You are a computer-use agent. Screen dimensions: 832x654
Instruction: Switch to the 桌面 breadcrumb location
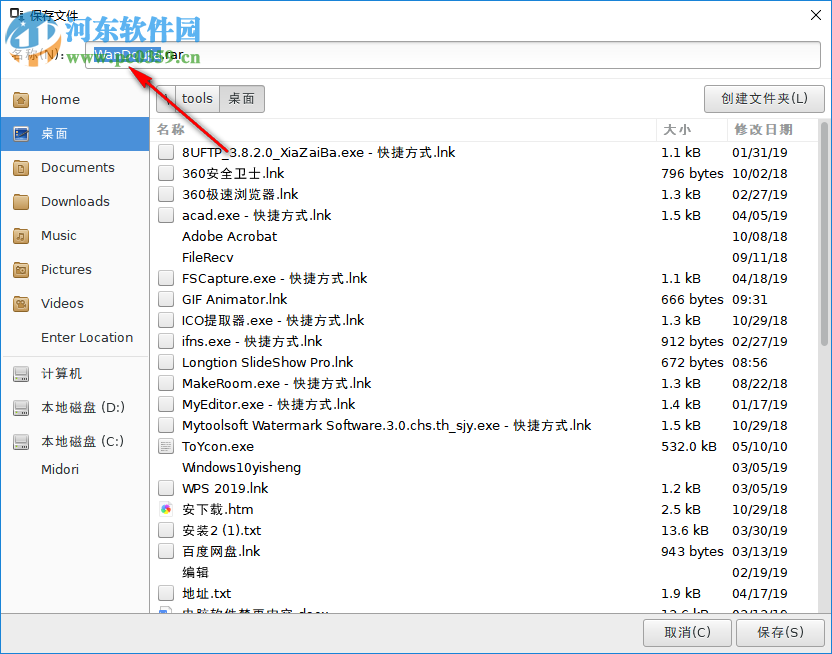coord(241,98)
